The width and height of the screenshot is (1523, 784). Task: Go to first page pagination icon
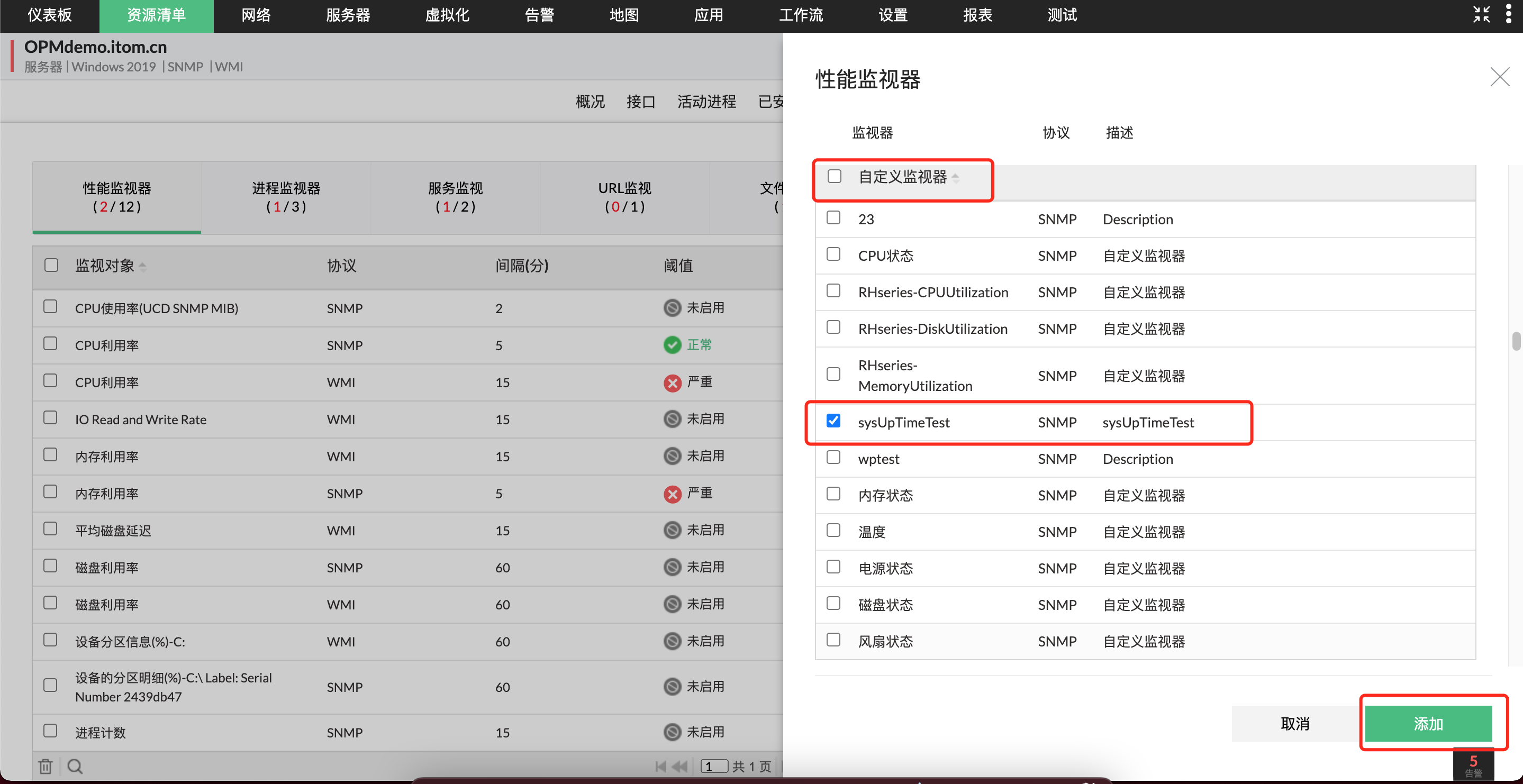point(660,766)
